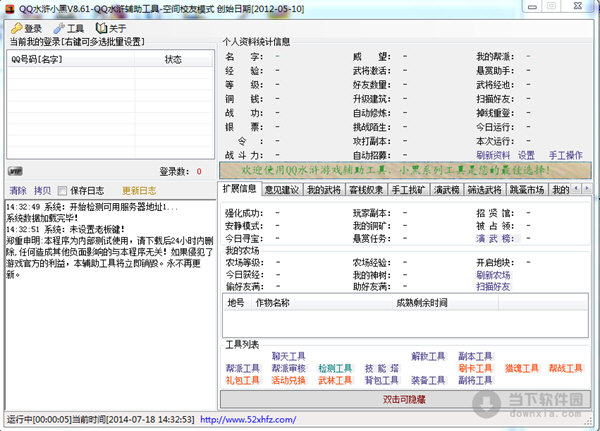Minimize the QQ水浒小黑 window
This screenshot has width=600, height=431.
coord(532,7)
